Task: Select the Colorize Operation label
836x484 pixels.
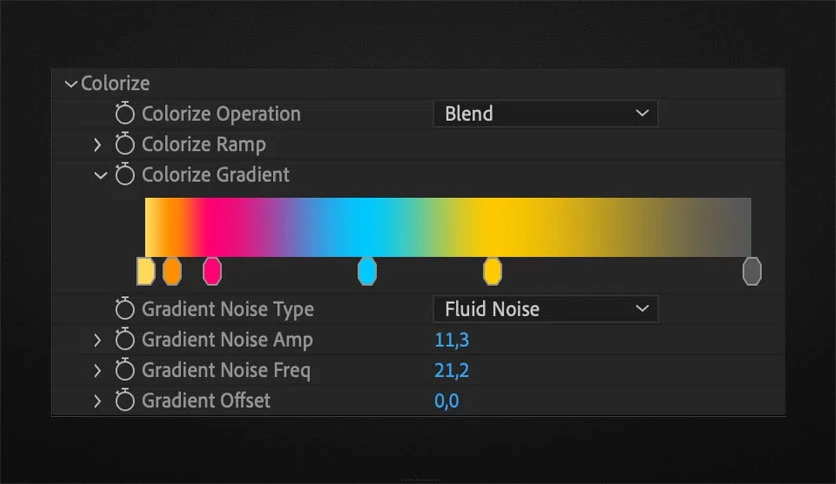Action: click(221, 114)
